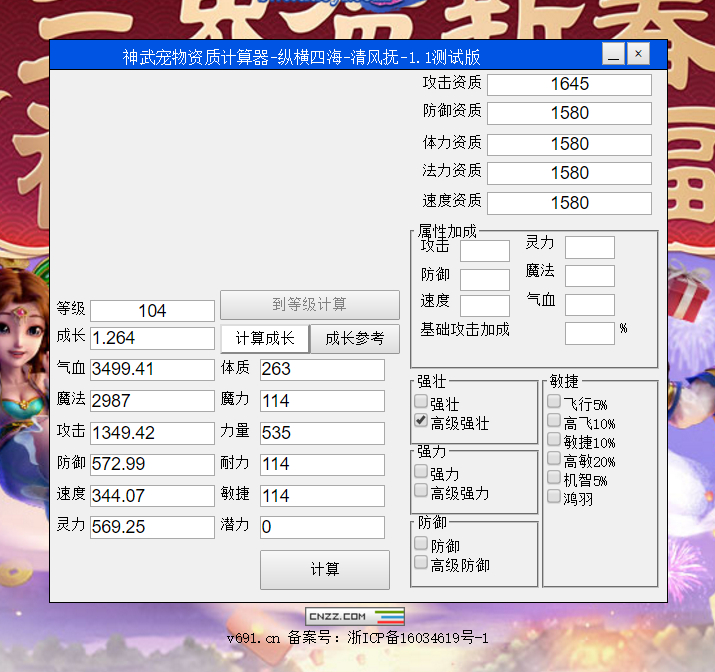Enable the 高敏20% checkbox
The height and width of the screenshot is (672, 715).
554,458
